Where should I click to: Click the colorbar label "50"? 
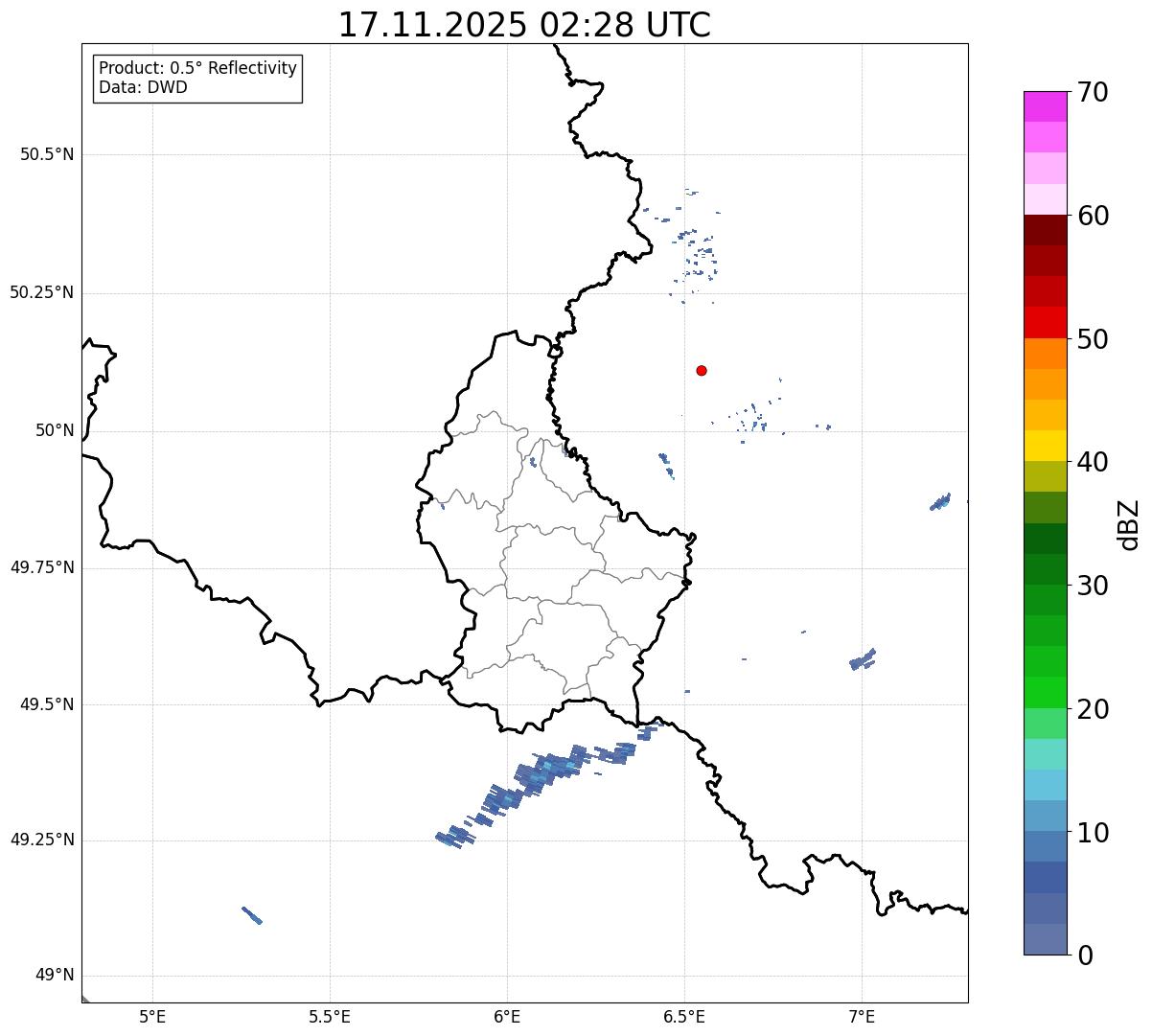click(x=1092, y=339)
